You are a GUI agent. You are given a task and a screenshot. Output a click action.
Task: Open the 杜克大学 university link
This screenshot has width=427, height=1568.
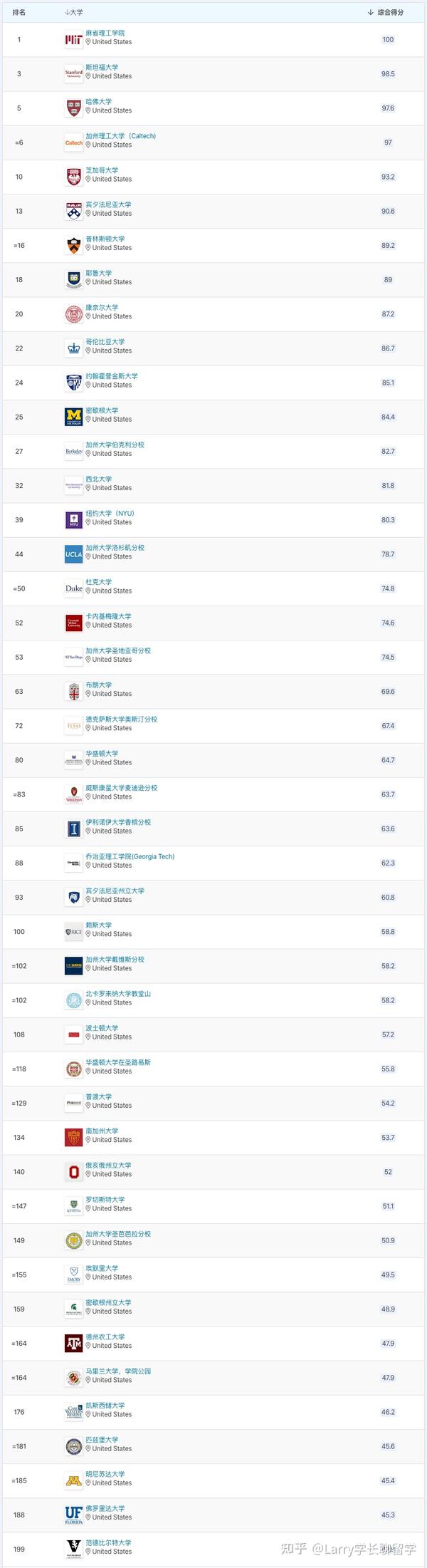tap(100, 581)
